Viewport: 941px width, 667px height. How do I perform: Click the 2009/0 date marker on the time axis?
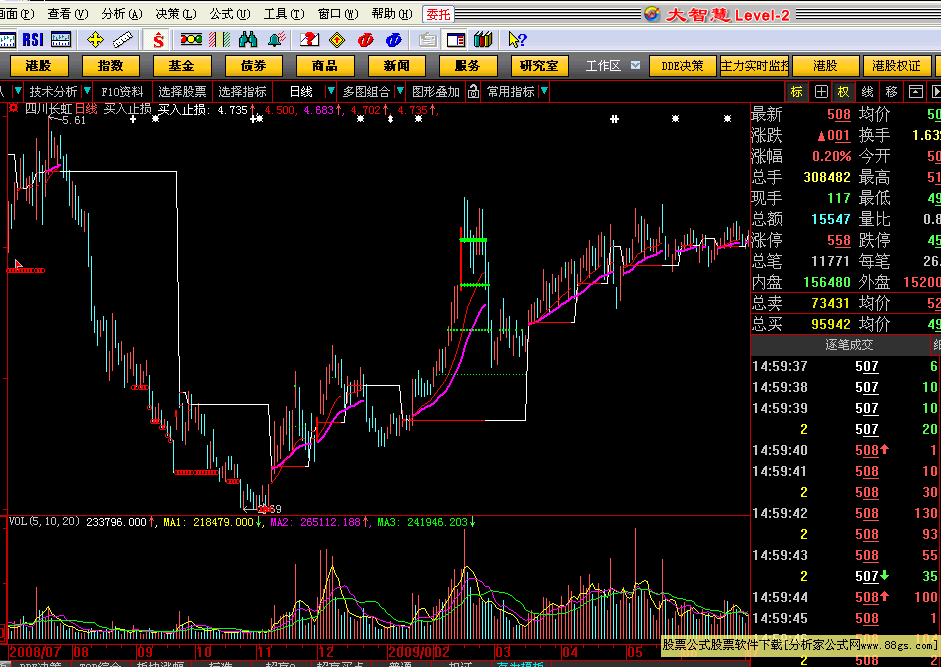tap(409, 652)
